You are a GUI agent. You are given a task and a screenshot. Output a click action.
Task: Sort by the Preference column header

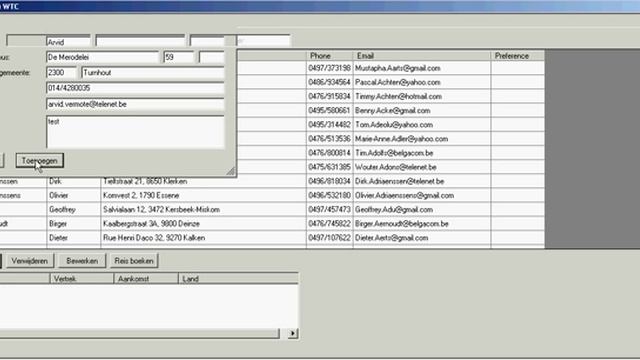pos(518,56)
